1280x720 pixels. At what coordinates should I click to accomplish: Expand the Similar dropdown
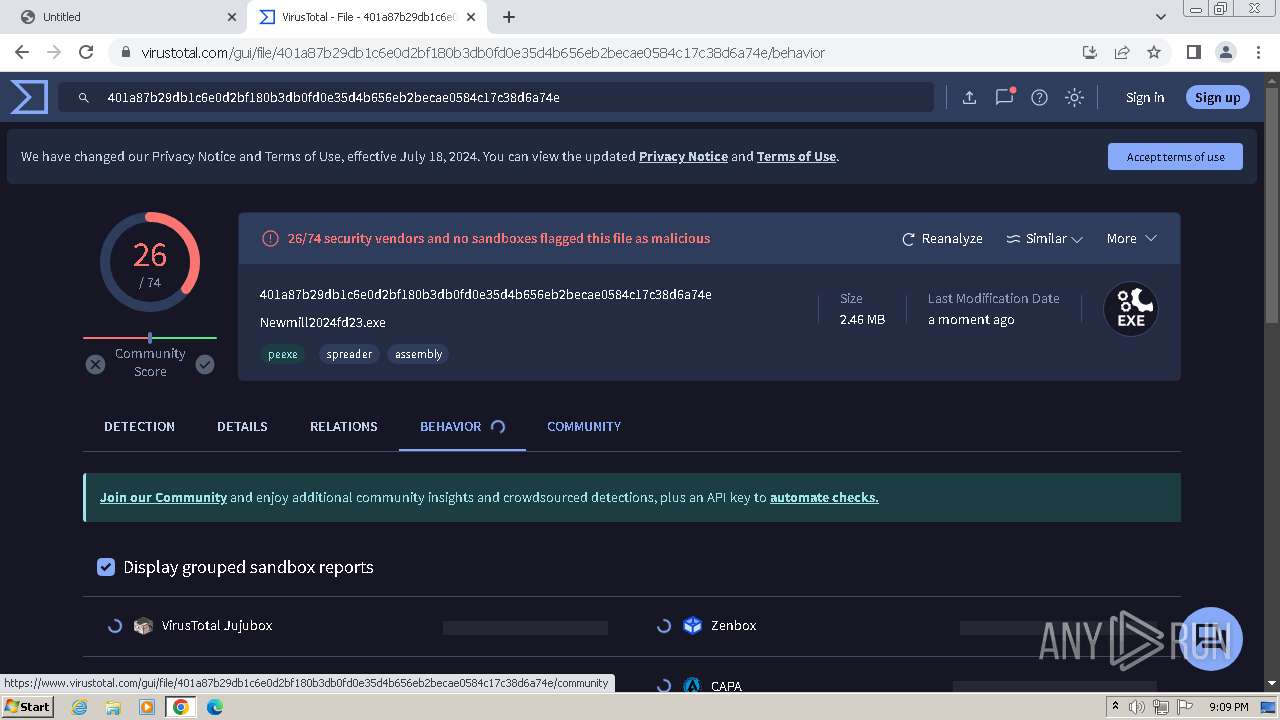point(1044,238)
